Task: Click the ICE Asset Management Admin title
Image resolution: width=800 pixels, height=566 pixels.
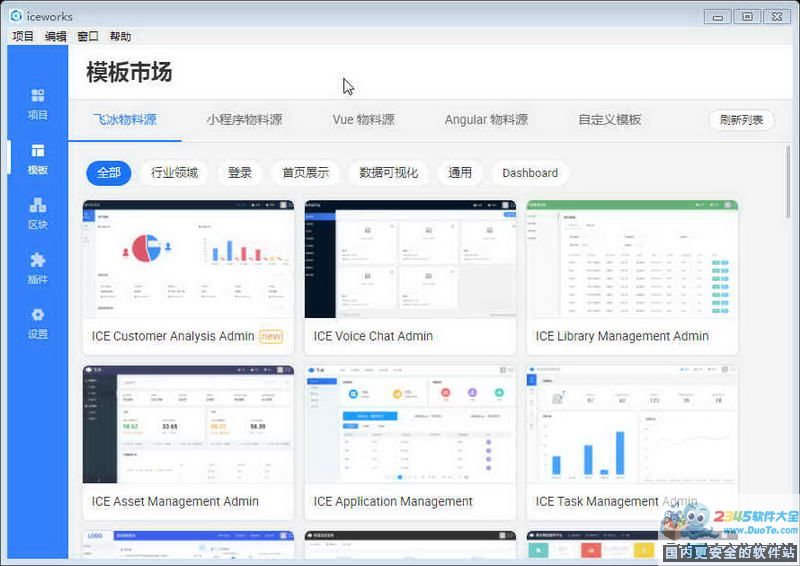Action: (175, 502)
